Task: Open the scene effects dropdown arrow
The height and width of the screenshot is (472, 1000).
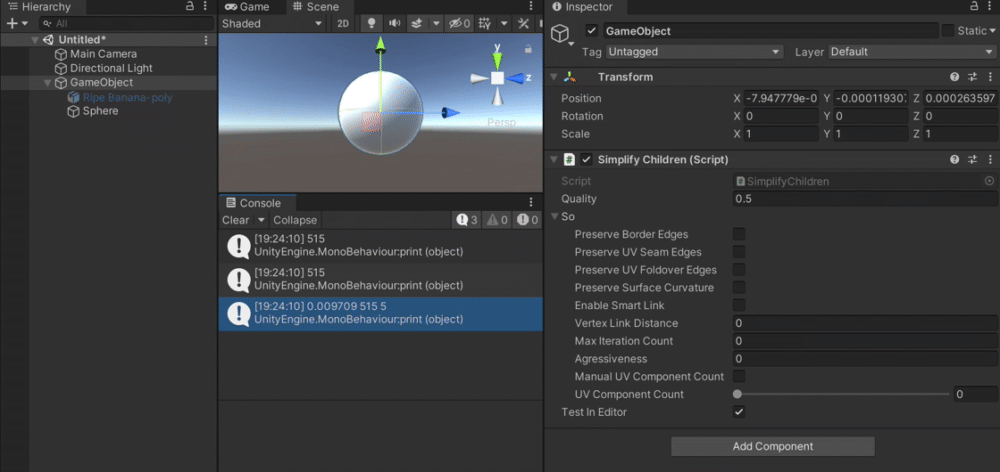Action: pos(436,24)
